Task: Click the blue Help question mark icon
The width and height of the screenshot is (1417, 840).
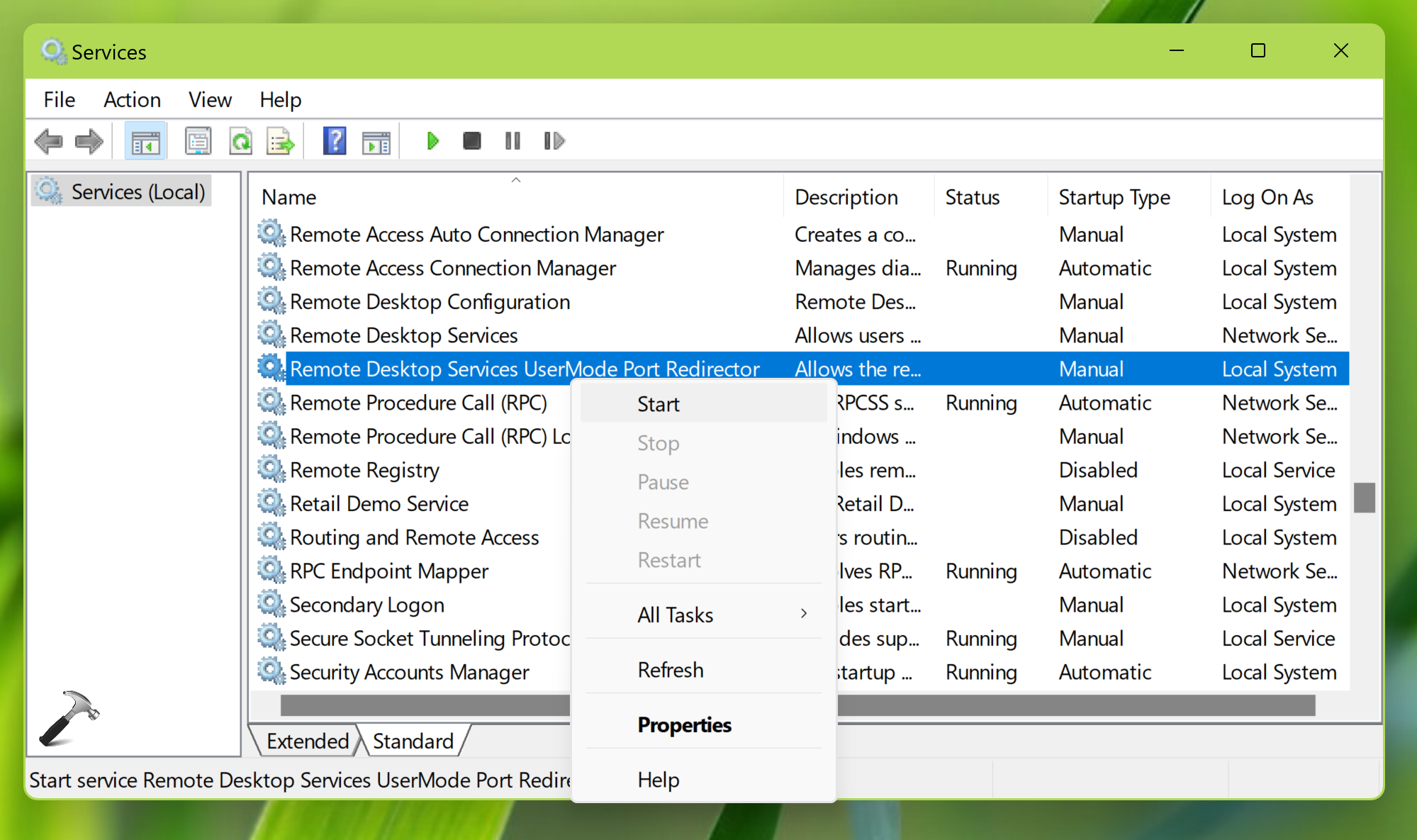Action: coord(334,141)
